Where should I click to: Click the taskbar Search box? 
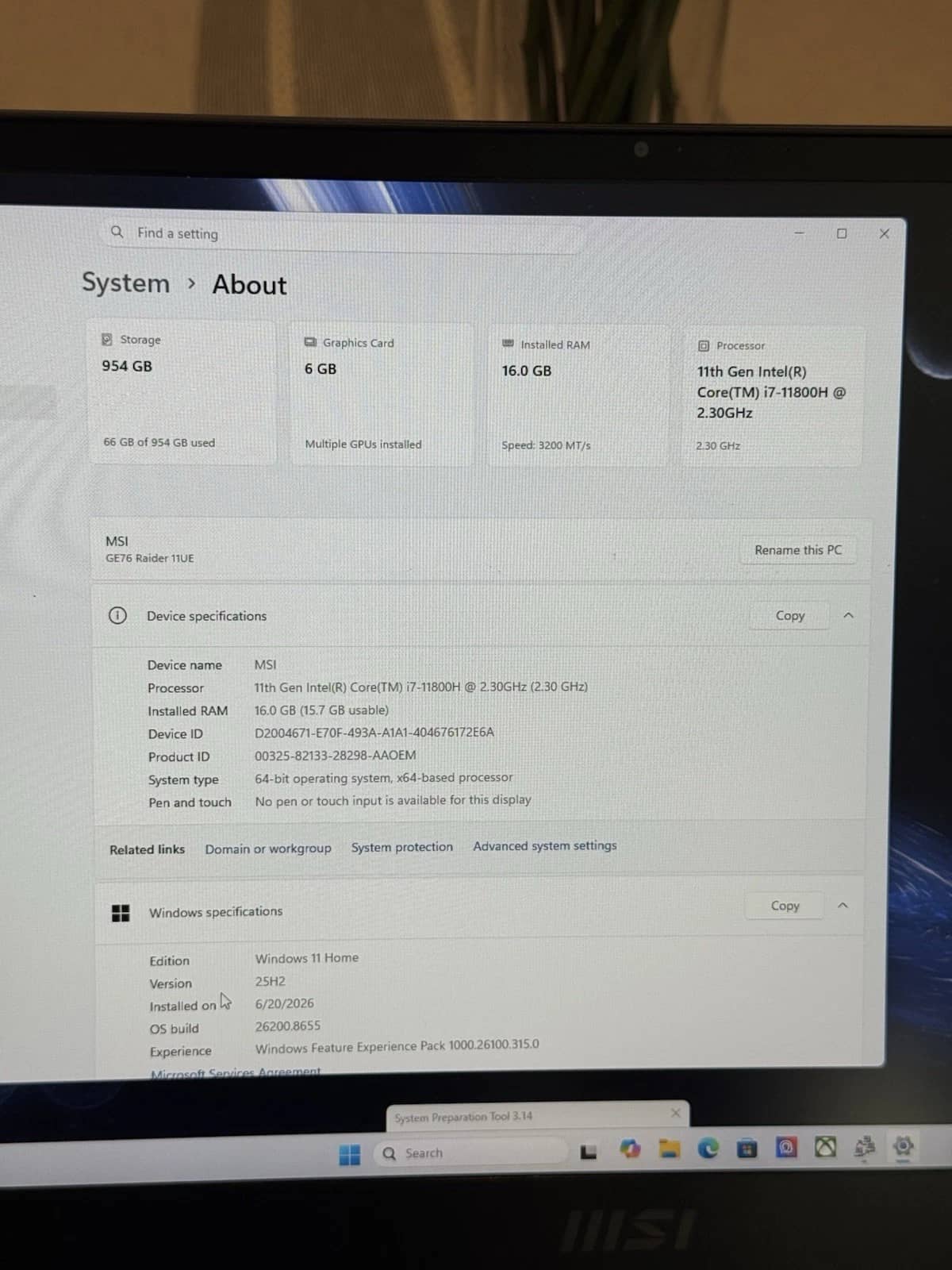click(470, 1153)
